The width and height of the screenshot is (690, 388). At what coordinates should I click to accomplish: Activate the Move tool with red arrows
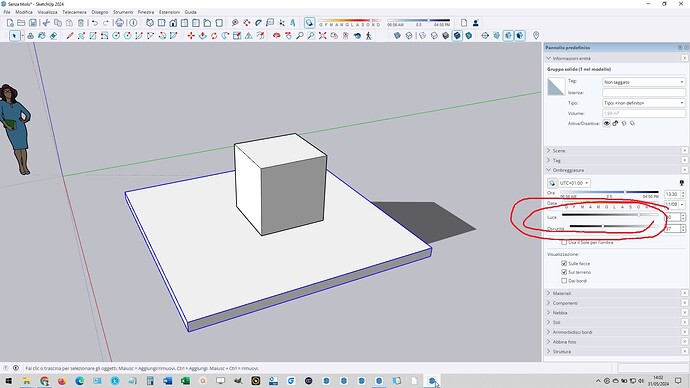point(191,36)
